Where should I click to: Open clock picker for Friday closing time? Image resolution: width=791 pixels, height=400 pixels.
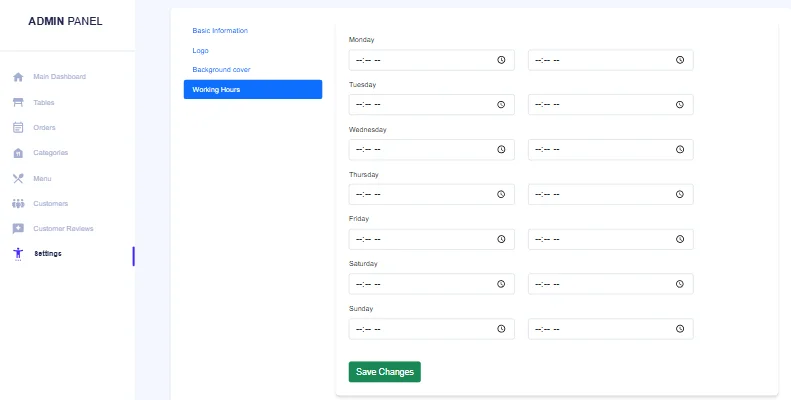680,240
